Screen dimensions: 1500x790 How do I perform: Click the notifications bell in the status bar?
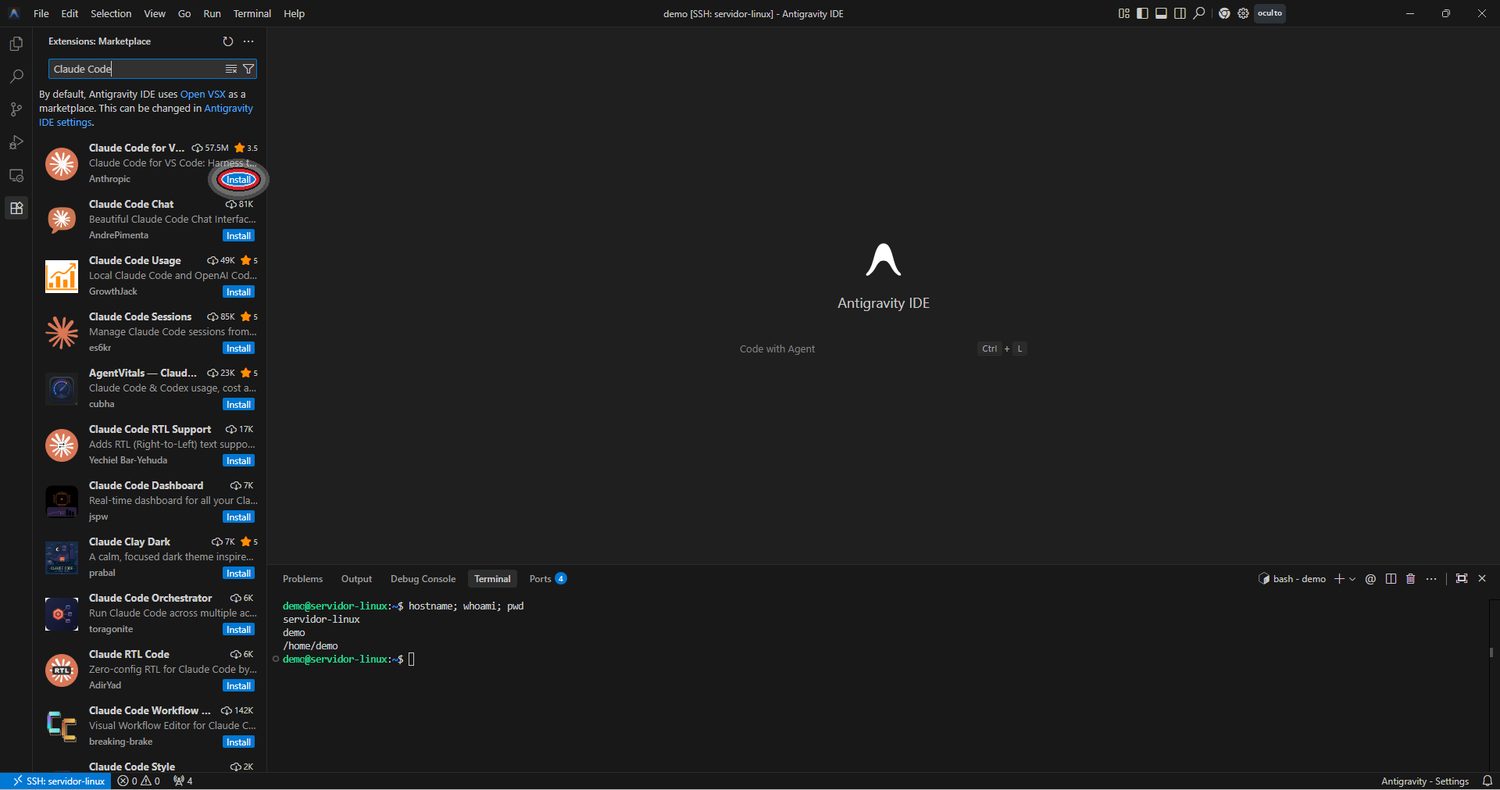point(1486,781)
